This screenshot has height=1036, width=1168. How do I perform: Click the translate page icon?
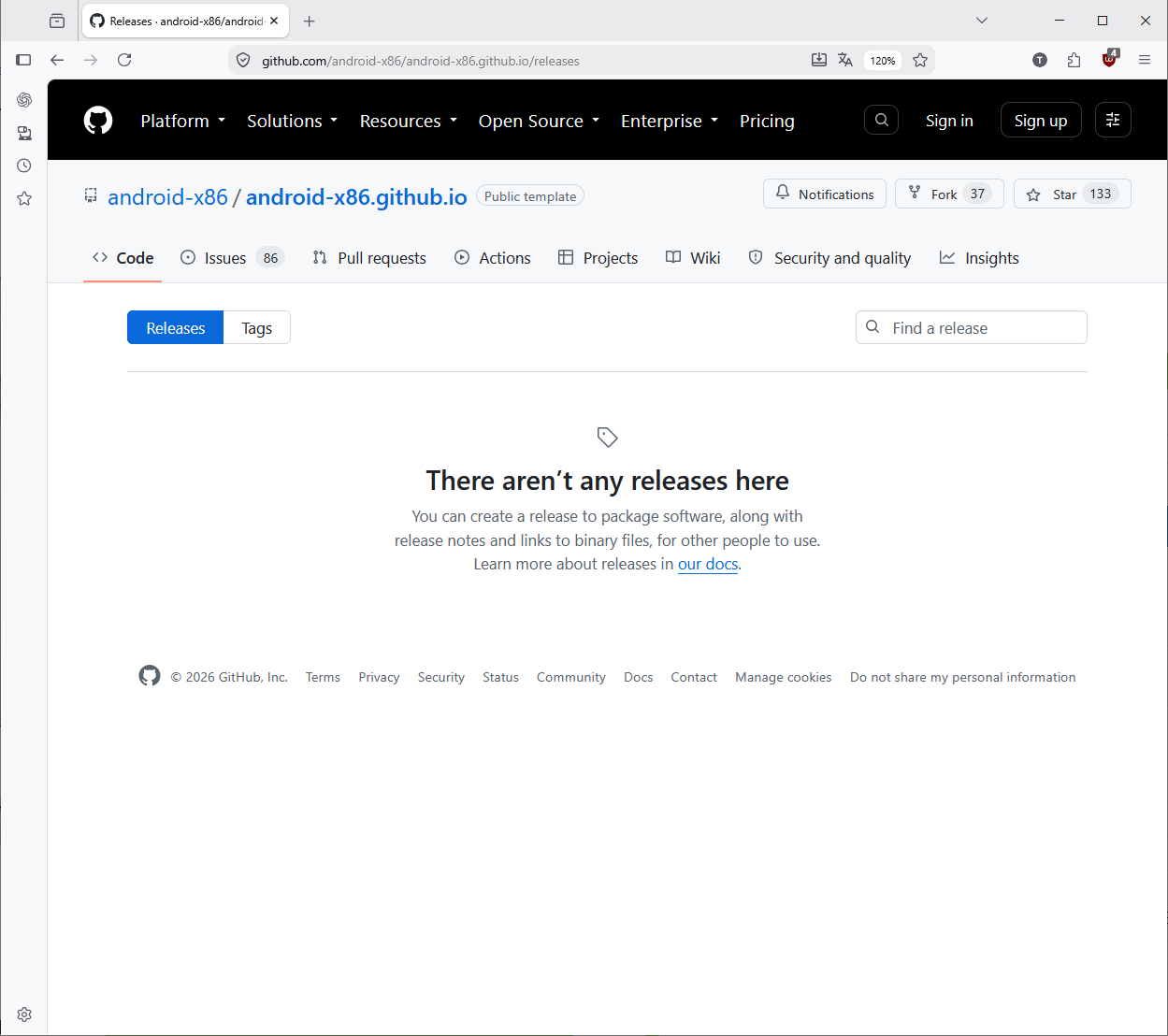[845, 60]
